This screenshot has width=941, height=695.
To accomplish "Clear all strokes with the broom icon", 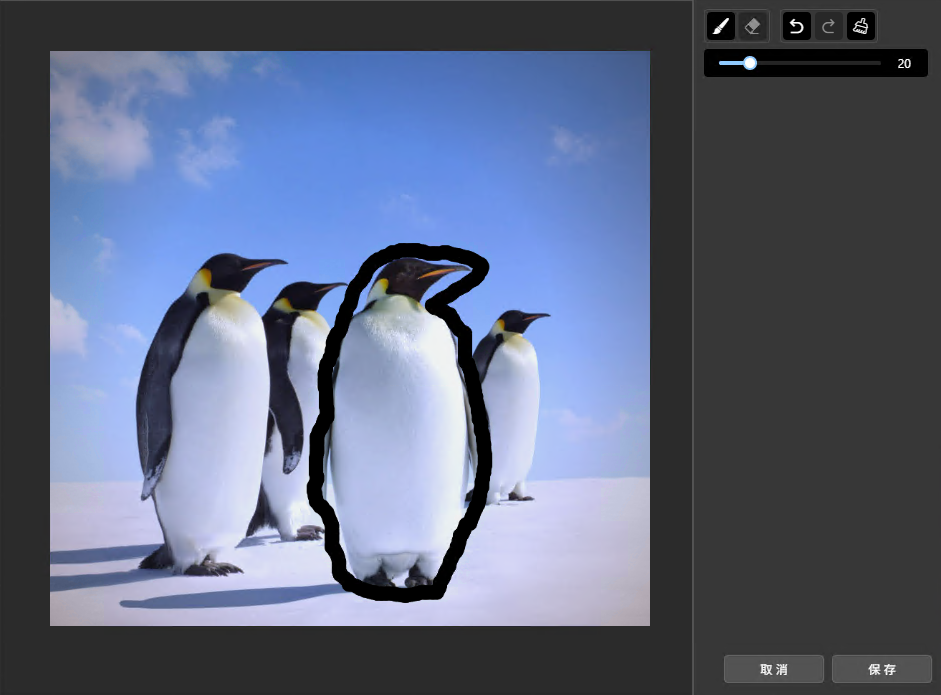I will coord(860,26).
